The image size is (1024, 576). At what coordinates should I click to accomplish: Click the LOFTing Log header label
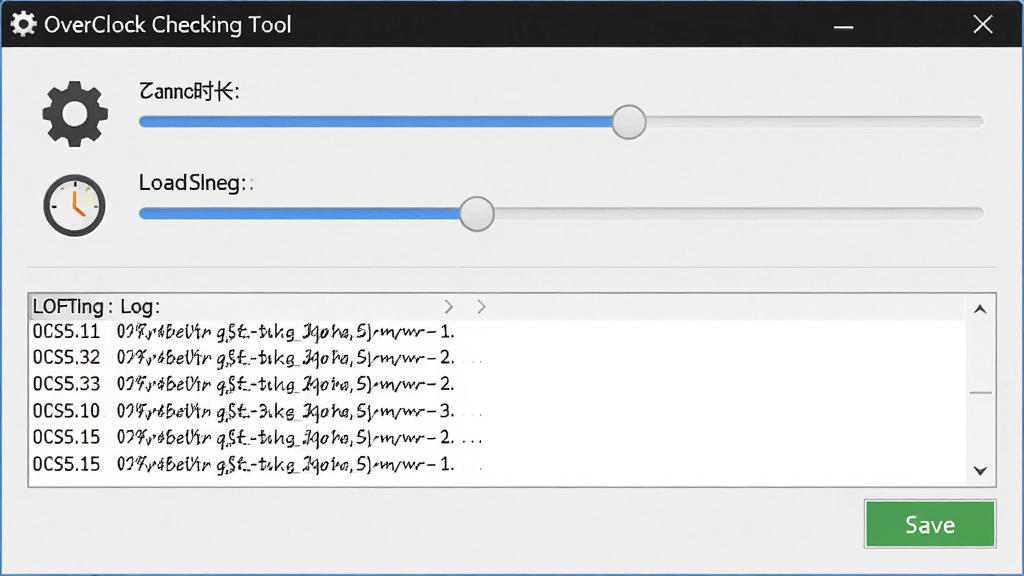96,306
